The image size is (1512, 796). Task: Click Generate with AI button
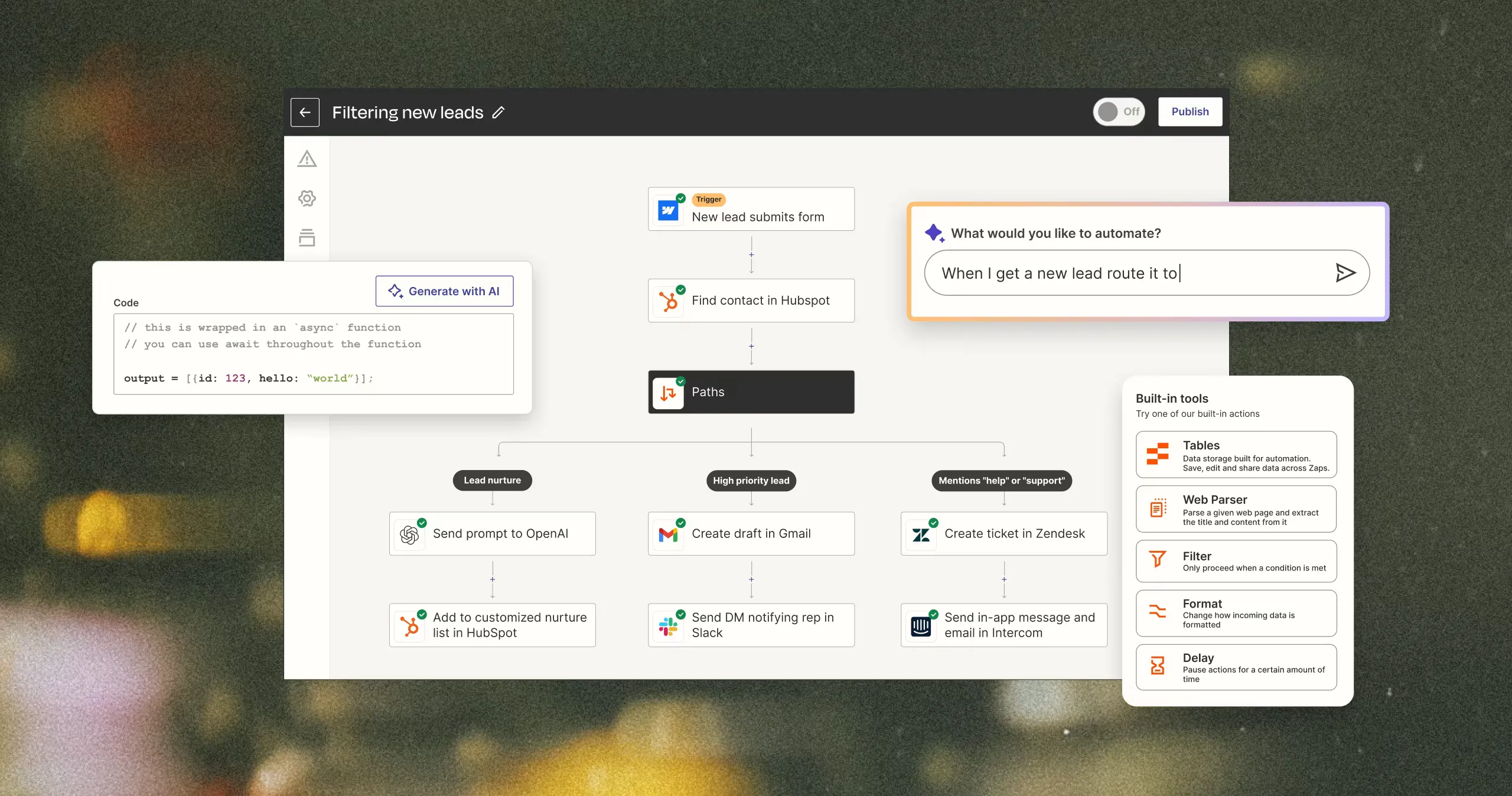[444, 291]
